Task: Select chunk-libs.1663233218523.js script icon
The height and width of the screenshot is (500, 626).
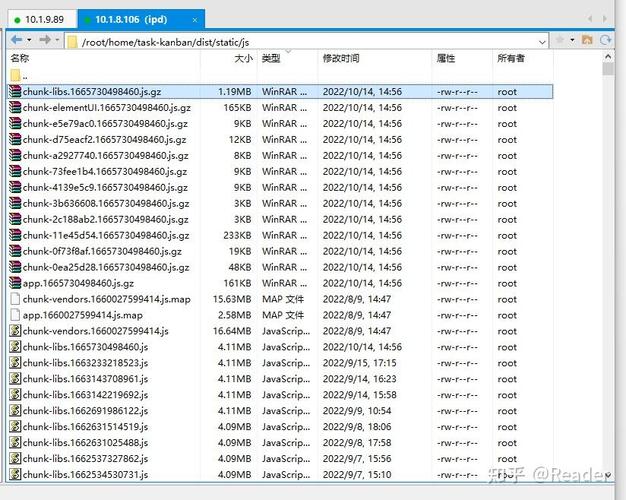Action: (15, 363)
